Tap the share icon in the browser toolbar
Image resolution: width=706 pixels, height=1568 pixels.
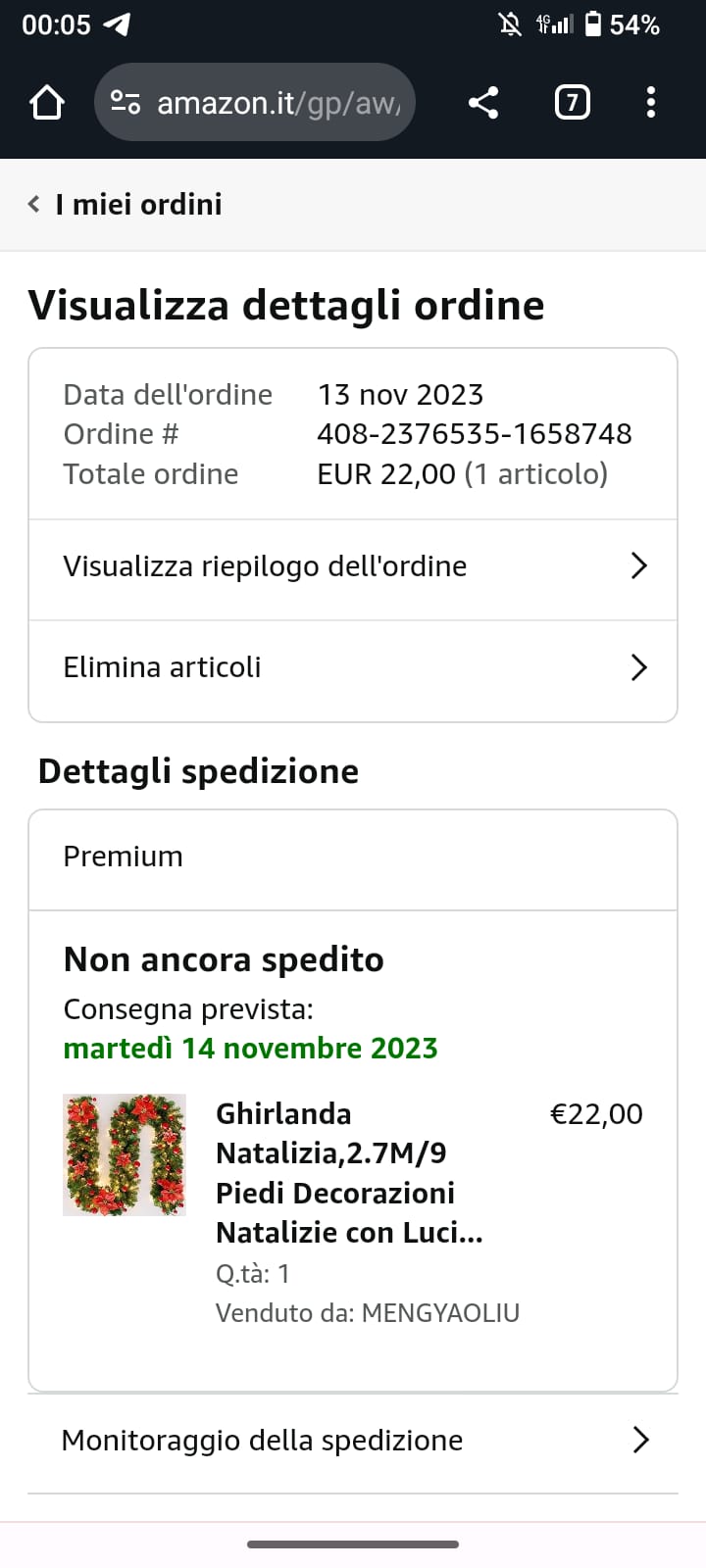click(482, 102)
